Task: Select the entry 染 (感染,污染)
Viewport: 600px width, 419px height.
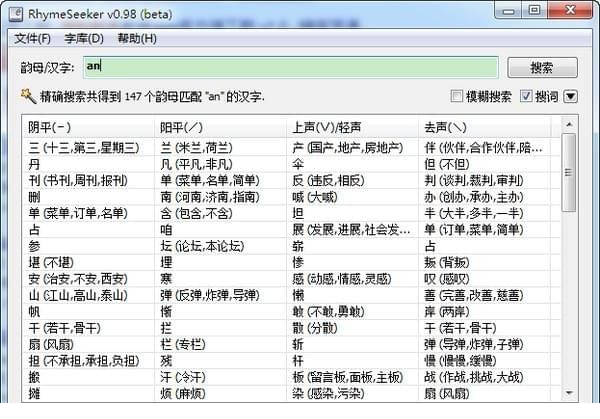Action: point(328,393)
